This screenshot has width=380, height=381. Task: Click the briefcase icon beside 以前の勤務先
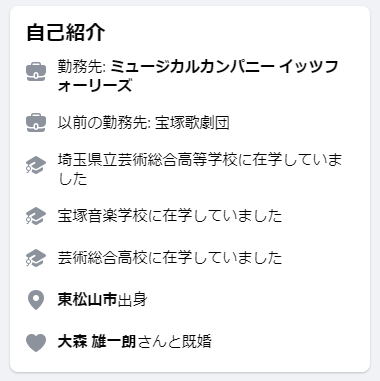click(36, 123)
